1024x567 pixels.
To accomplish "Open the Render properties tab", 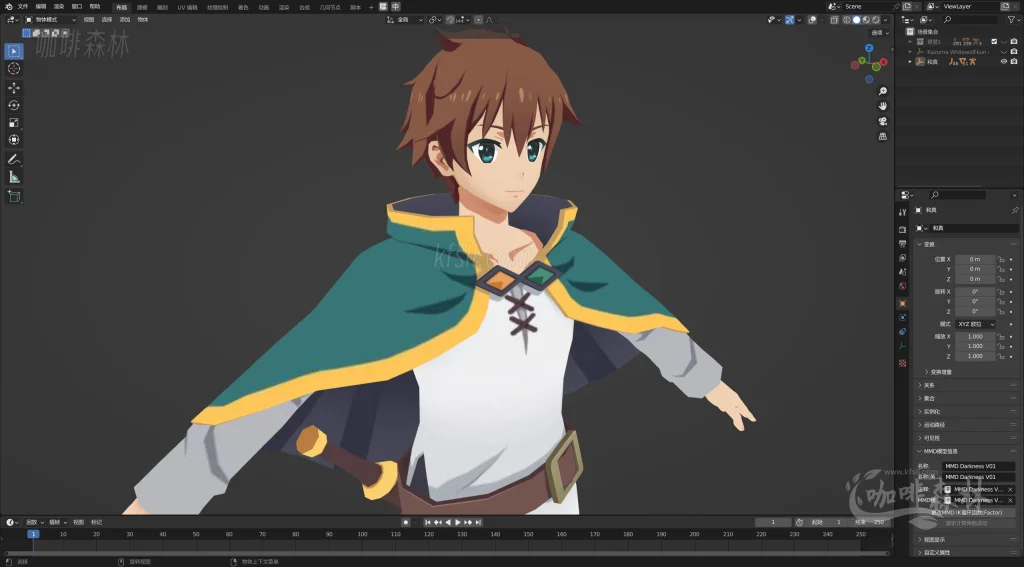I will (x=903, y=230).
